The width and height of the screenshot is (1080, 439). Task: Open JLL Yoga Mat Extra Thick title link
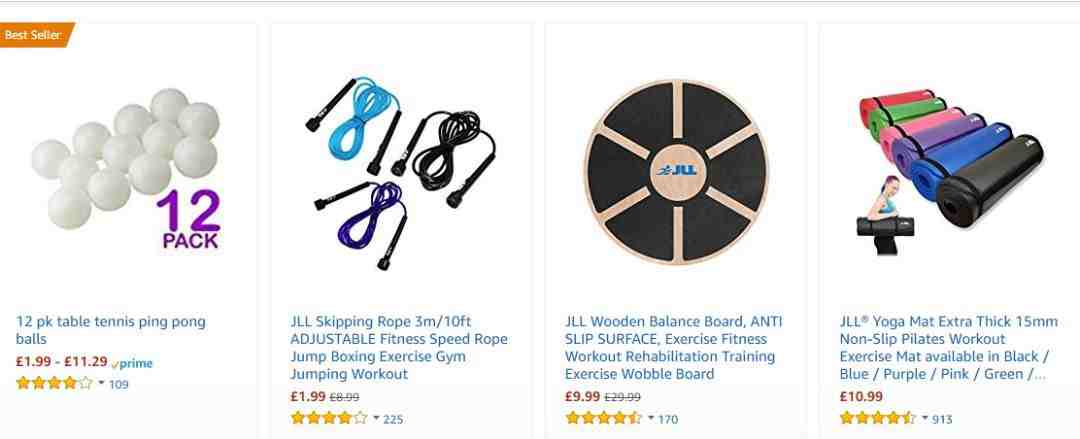tap(948, 347)
